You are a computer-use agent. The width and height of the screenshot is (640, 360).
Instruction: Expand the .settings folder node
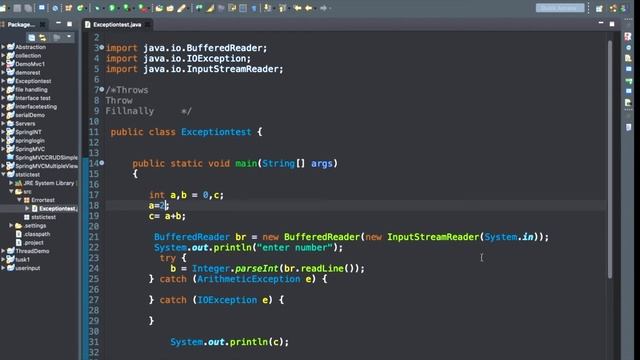pyautogui.click(x=11, y=225)
